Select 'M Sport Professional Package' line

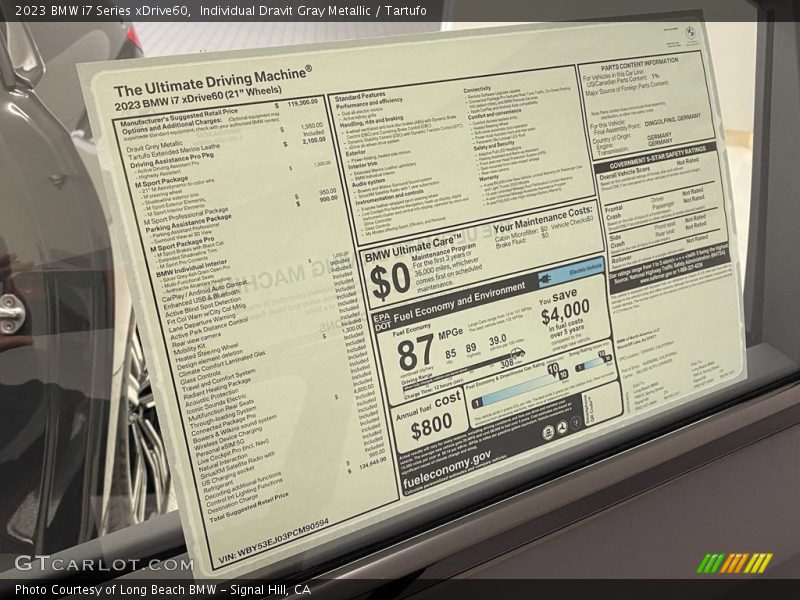[186, 216]
